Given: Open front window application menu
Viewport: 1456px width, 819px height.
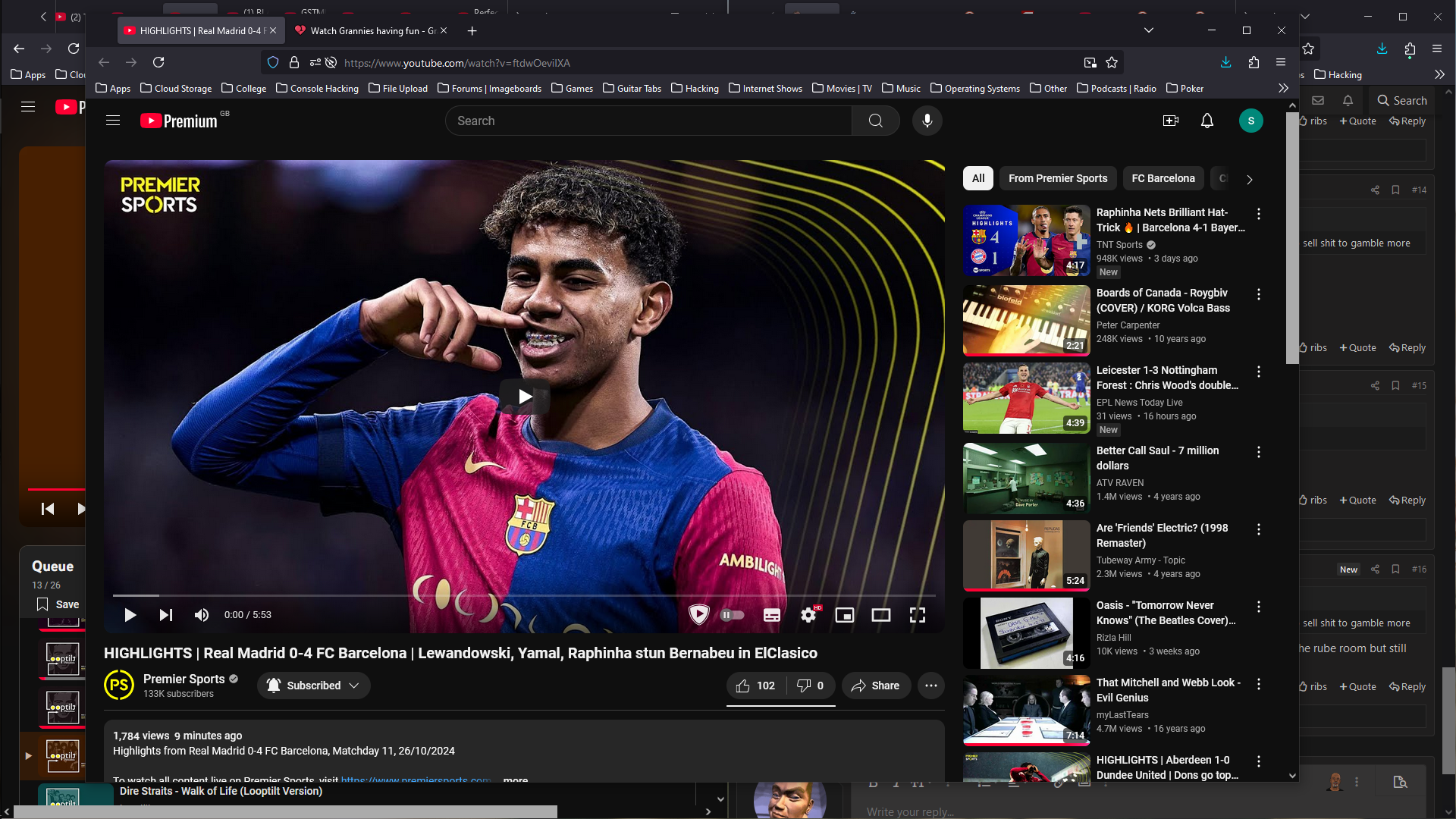Looking at the screenshot, I should (1281, 62).
